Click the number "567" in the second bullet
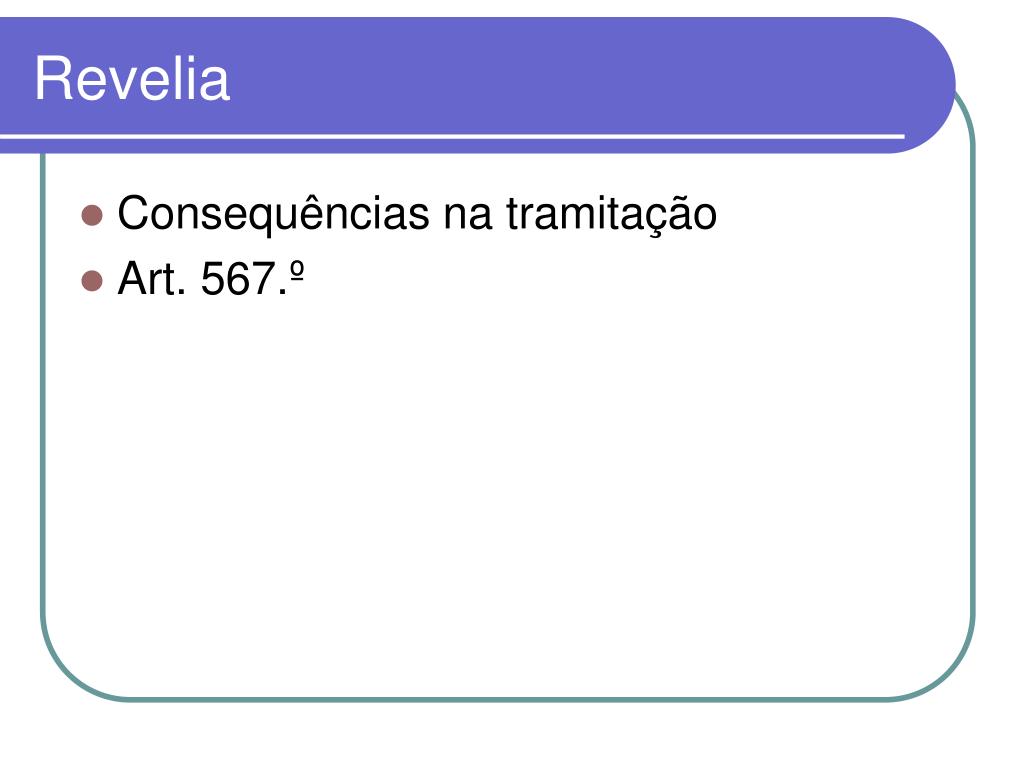 click(x=238, y=279)
